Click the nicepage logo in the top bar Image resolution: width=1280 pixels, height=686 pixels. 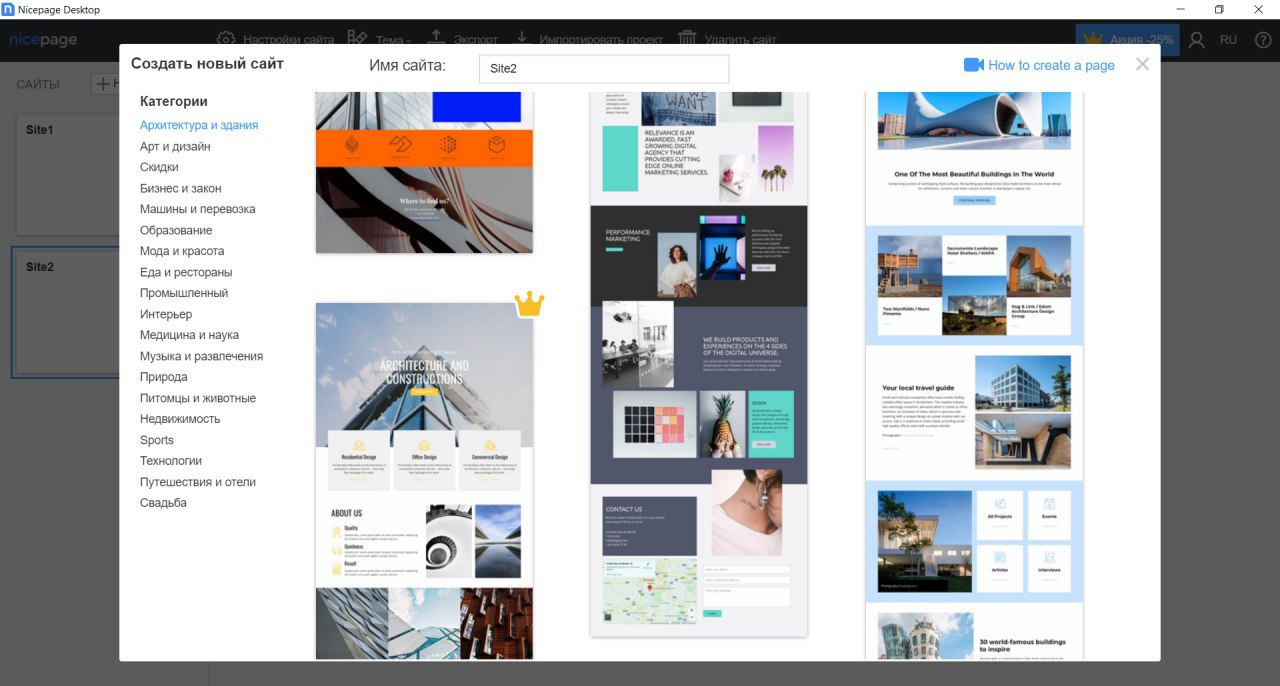point(43,40)
